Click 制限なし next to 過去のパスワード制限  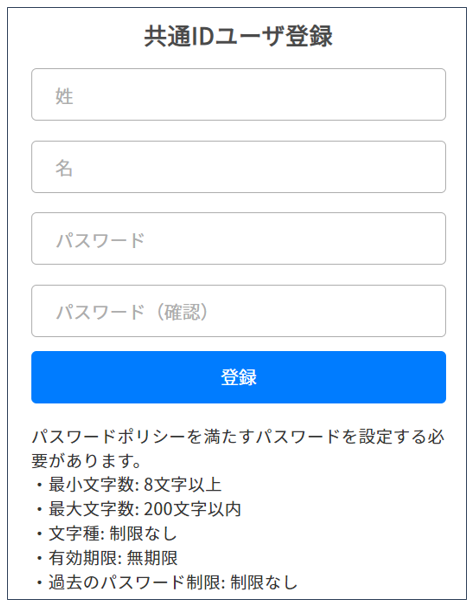(x=264, y=582)
